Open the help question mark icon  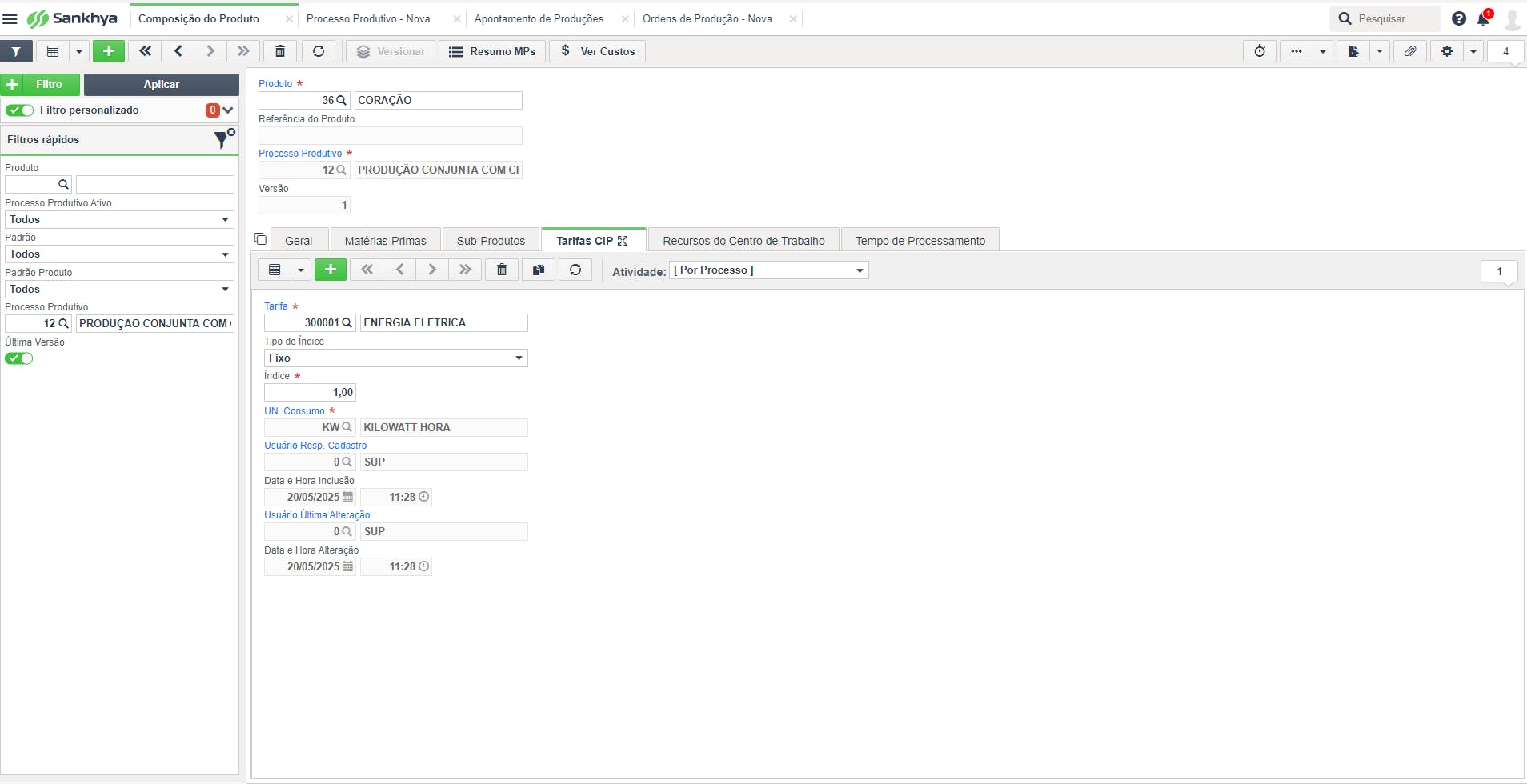(x=1459, y=18)
